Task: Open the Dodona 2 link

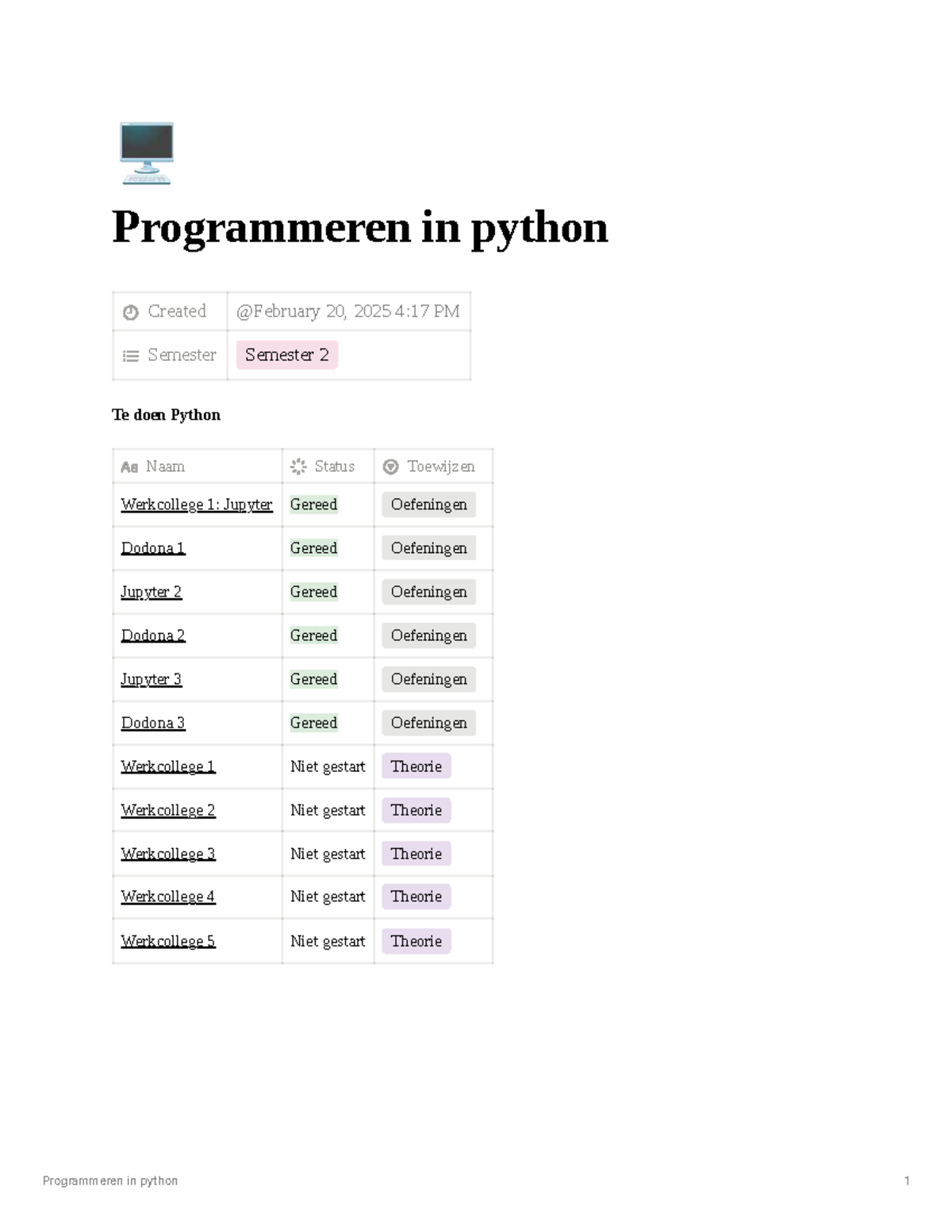Action: pos(153,635)
